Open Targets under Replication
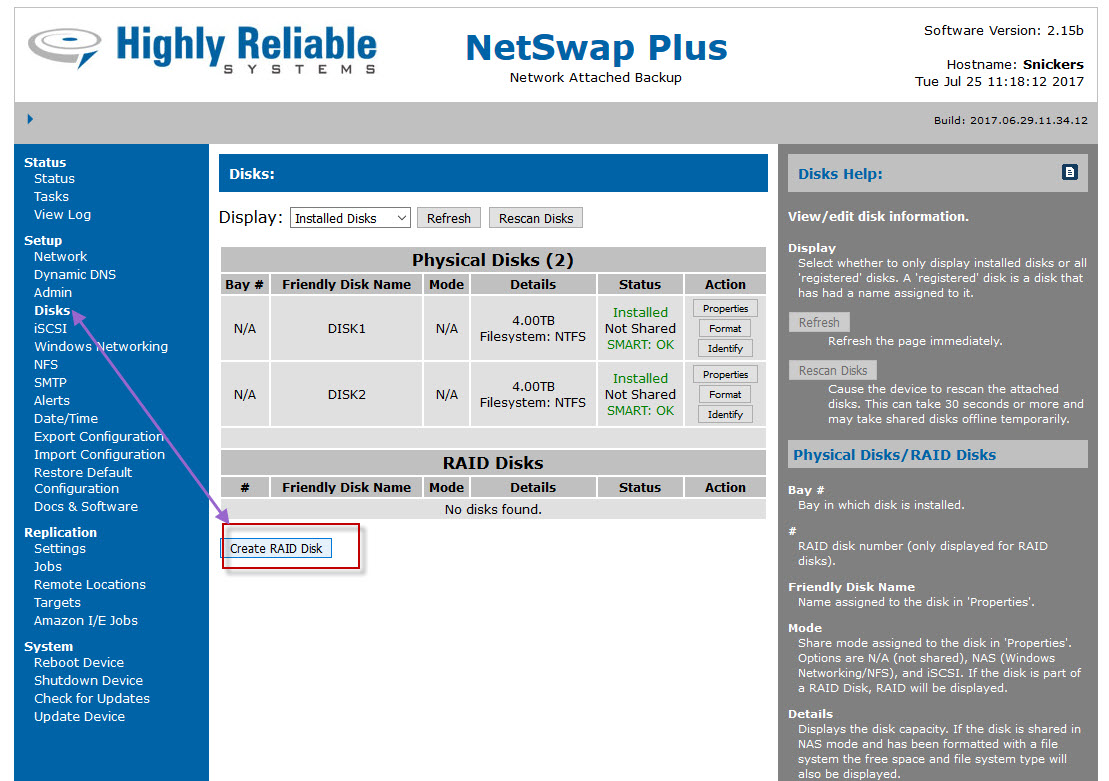Image resolution: width=1109 pixels, height=781 pixels. [57, 603]
